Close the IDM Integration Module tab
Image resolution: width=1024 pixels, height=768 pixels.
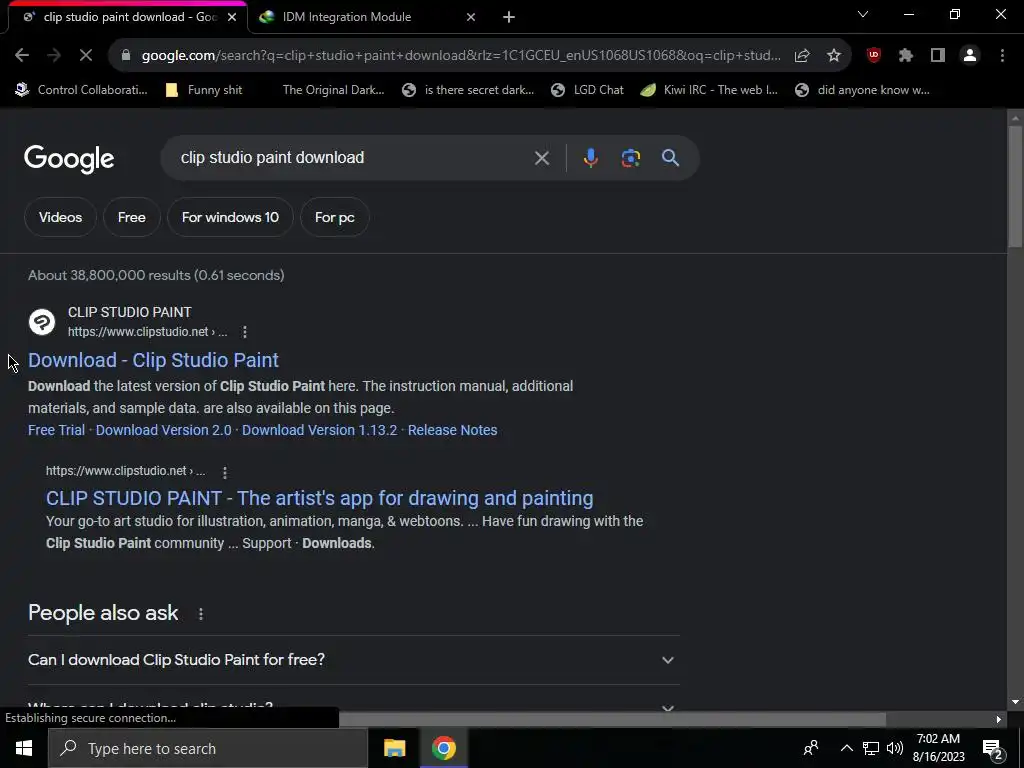click(x=471, y=17)
